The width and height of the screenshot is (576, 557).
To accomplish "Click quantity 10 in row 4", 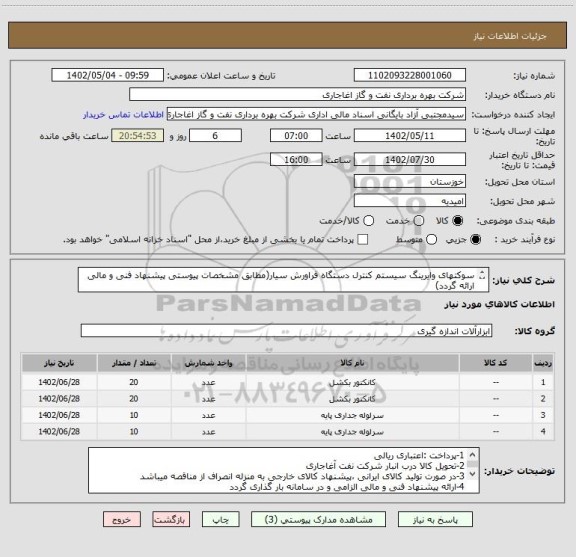I will (134, 432).
